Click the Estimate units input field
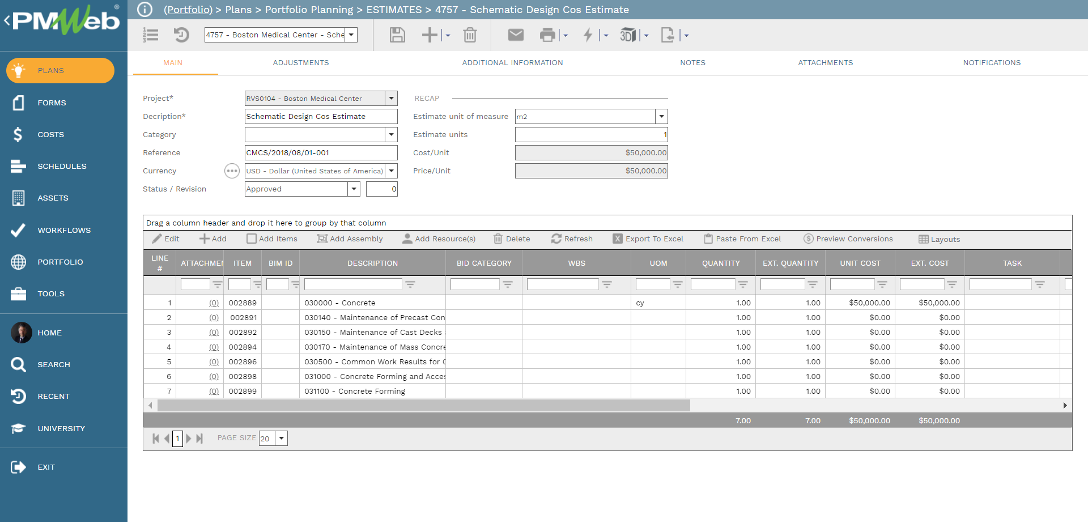The height and width of the screenshot is (522, 1089). pos(591,135)
